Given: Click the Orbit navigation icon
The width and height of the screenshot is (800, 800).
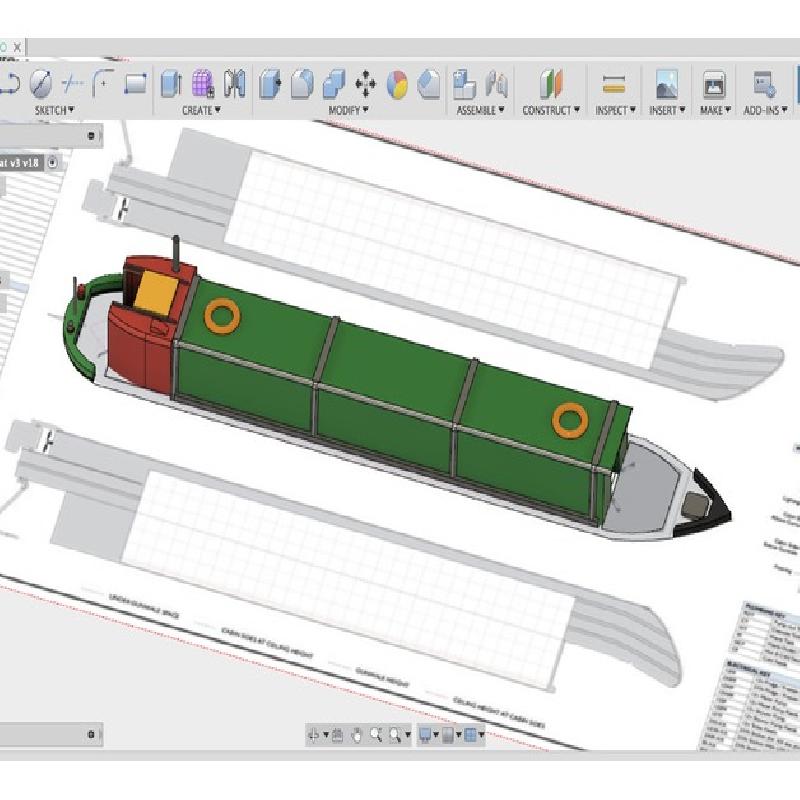Looking at the screenshot, I should [x=314, y=735].
